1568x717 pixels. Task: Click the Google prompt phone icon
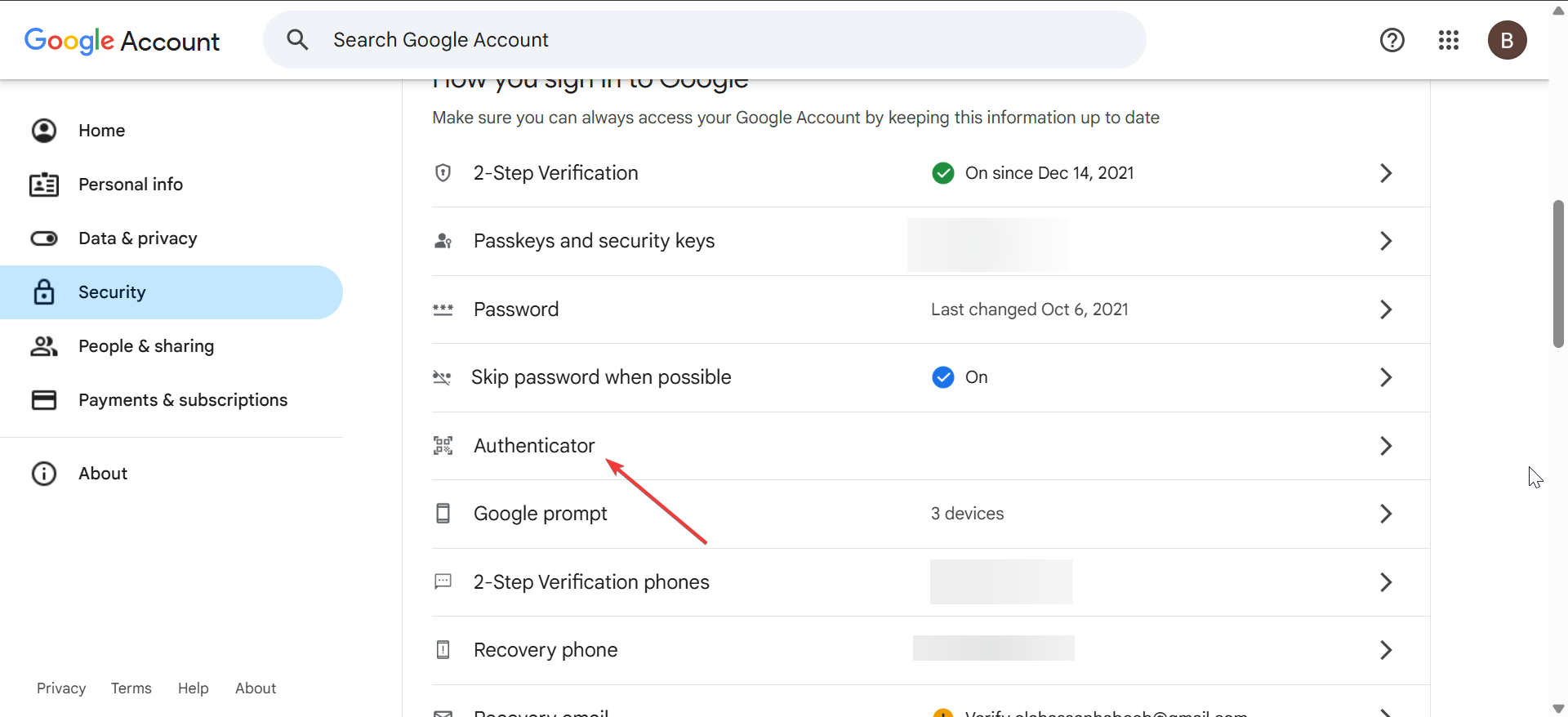(443, 514)
